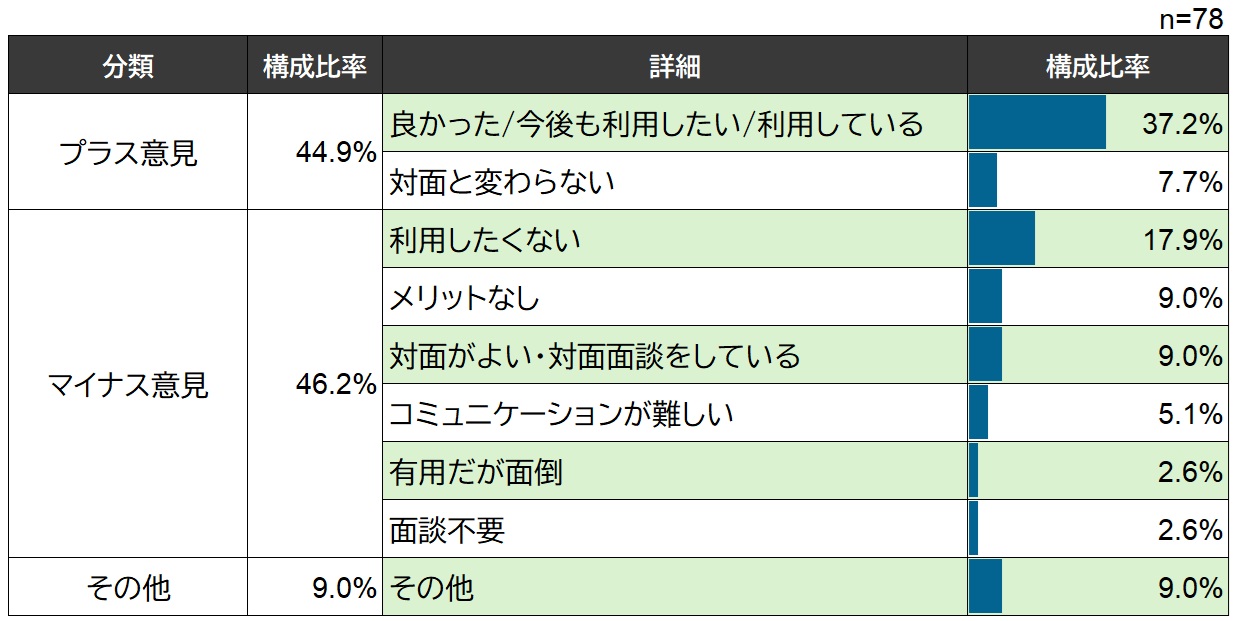Select the プラス意見 category cell

[128, 153]
